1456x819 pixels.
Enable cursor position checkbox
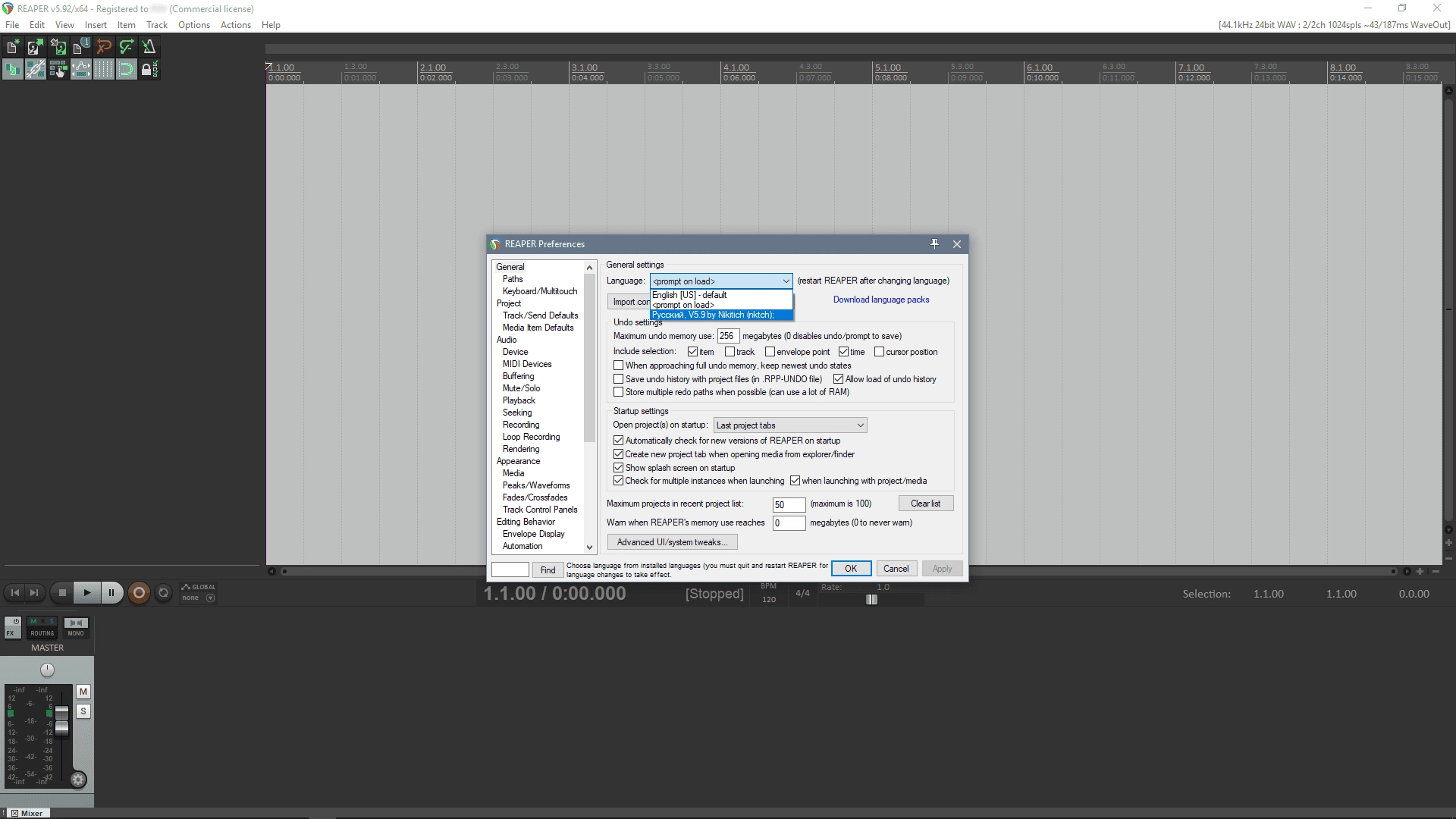click(x=879, y=352)
